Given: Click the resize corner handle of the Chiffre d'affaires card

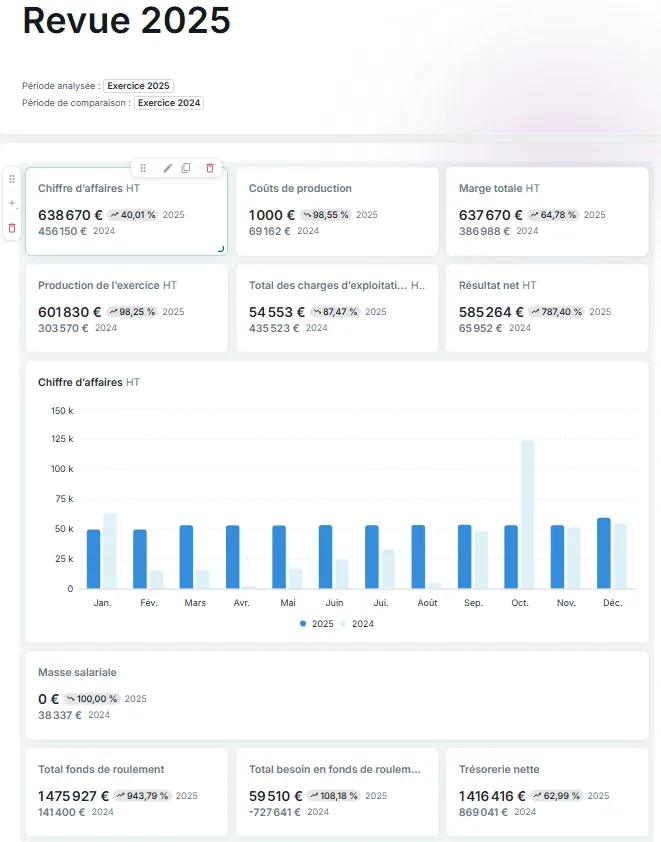Looking at the screenshot, I should (220, 249).
